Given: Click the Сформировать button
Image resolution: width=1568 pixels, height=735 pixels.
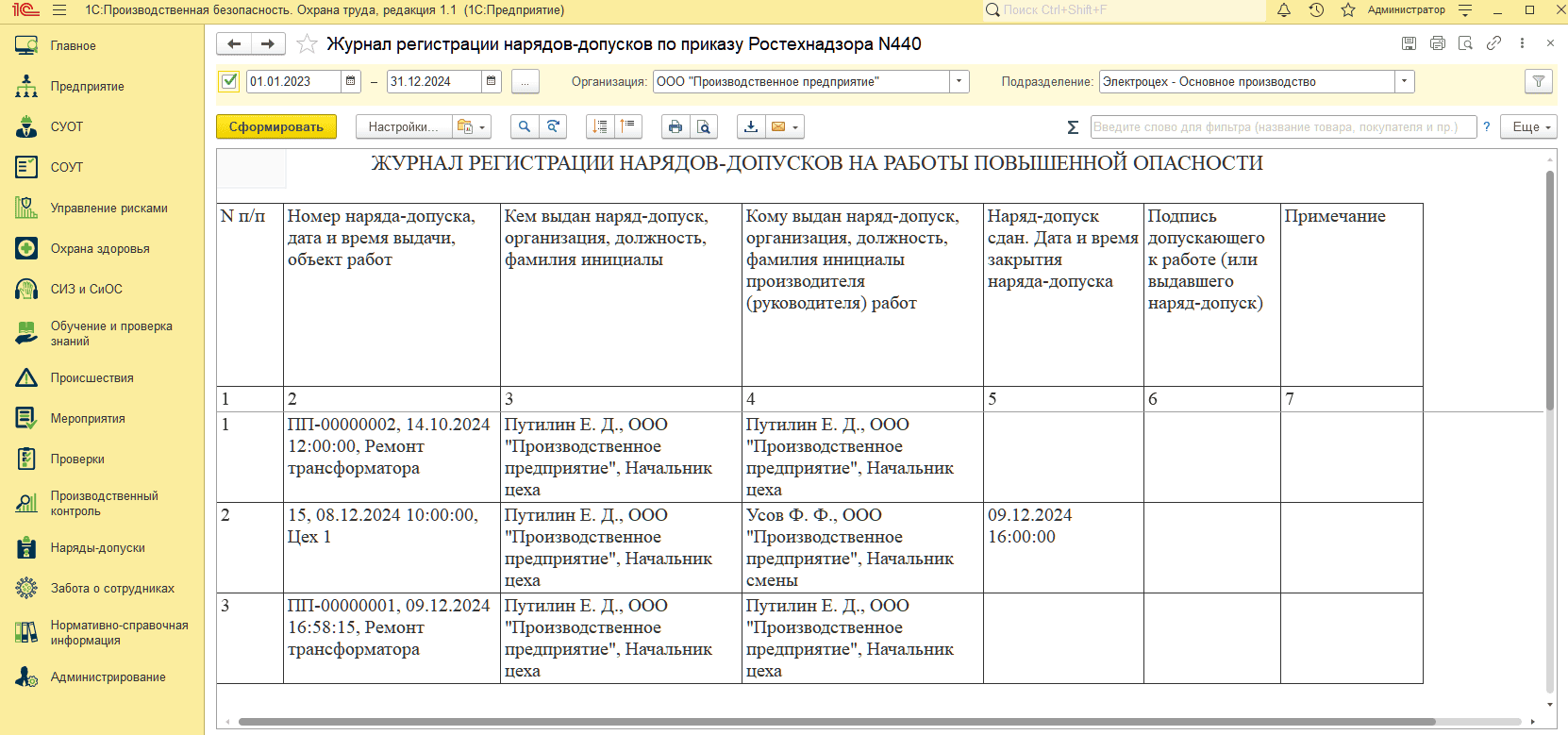Looking at the screenshot, I should click(276, 126).
